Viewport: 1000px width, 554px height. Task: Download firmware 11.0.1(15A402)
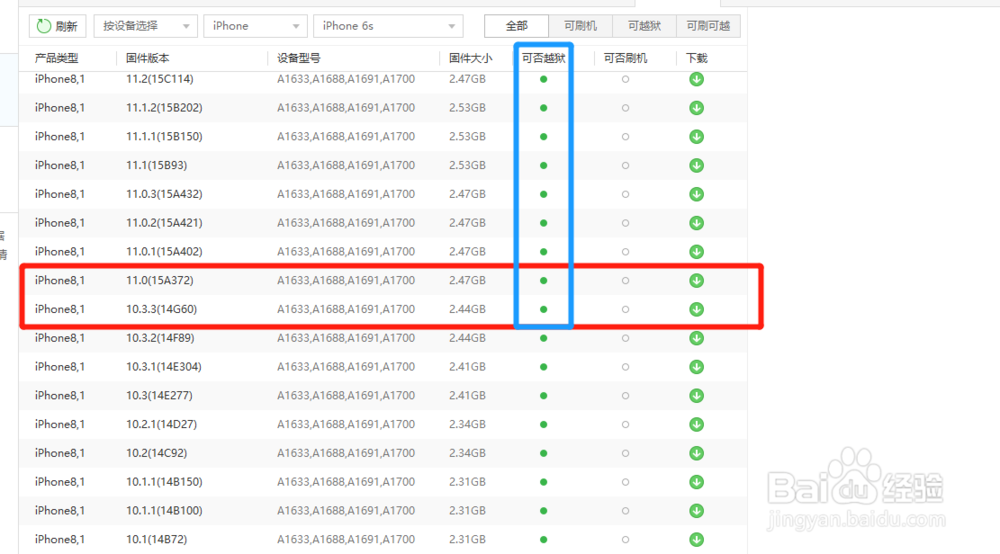coord(696,251)
